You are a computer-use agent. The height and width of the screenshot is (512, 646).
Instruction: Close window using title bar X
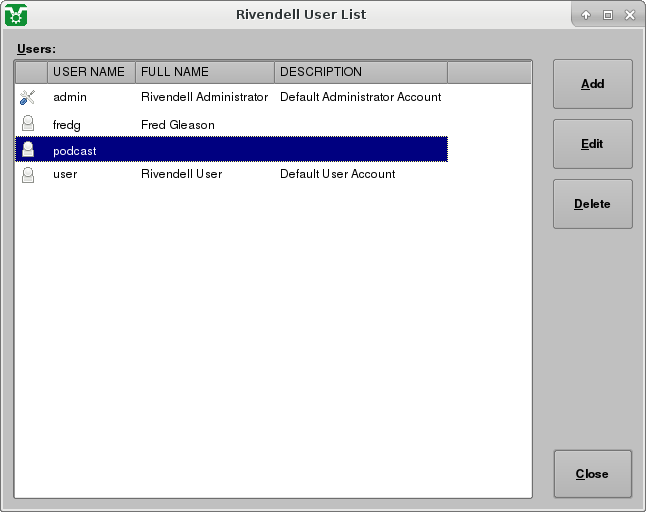click(x=628, y=15)
